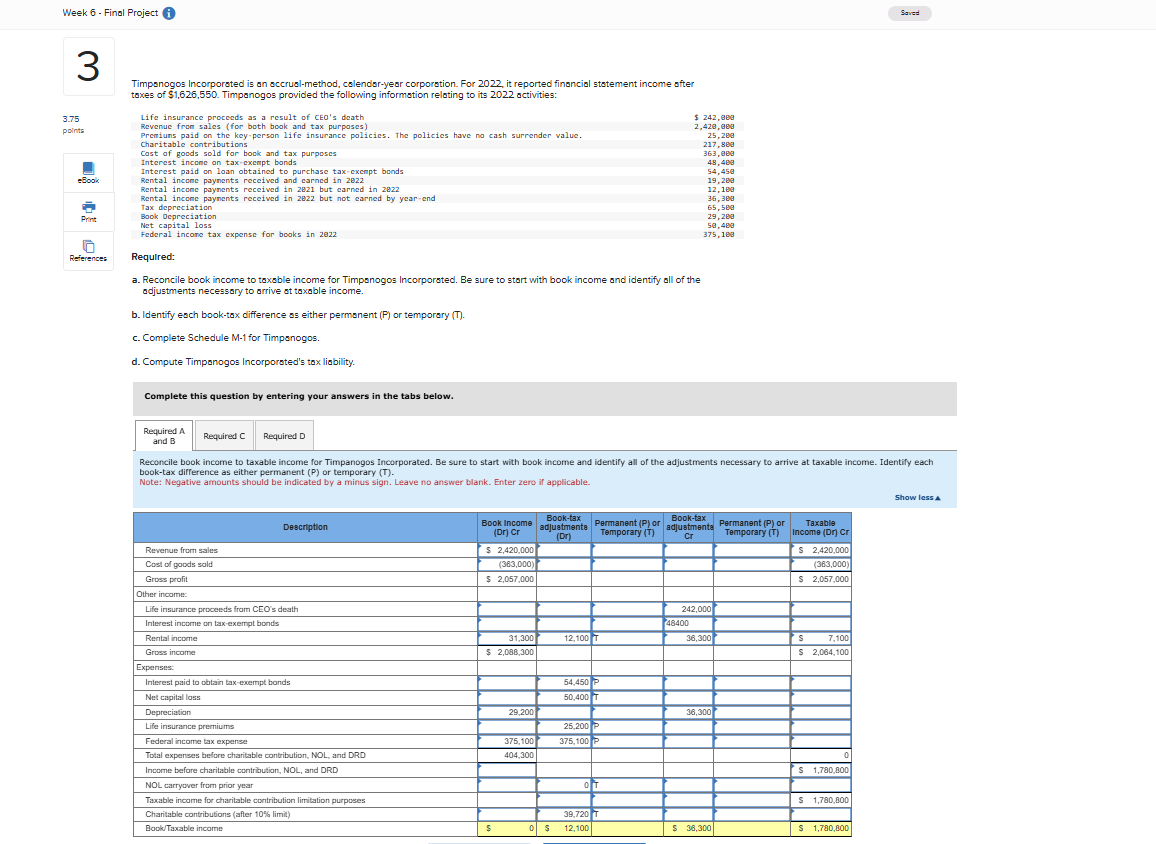Edit Net capital loss adjustment 50,400
This screenshot has width=1156, height=844.
(x=564, y=697)
